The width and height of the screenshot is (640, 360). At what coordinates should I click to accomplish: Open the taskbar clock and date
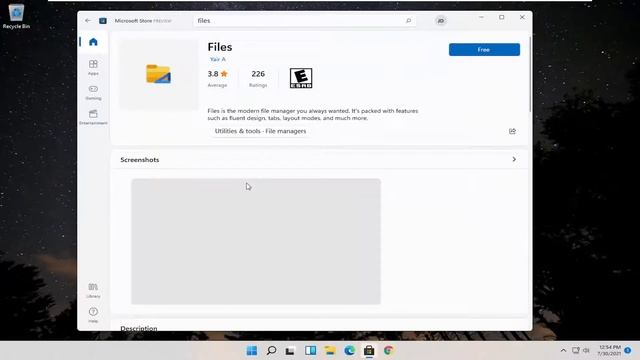(x=610, y=351)
